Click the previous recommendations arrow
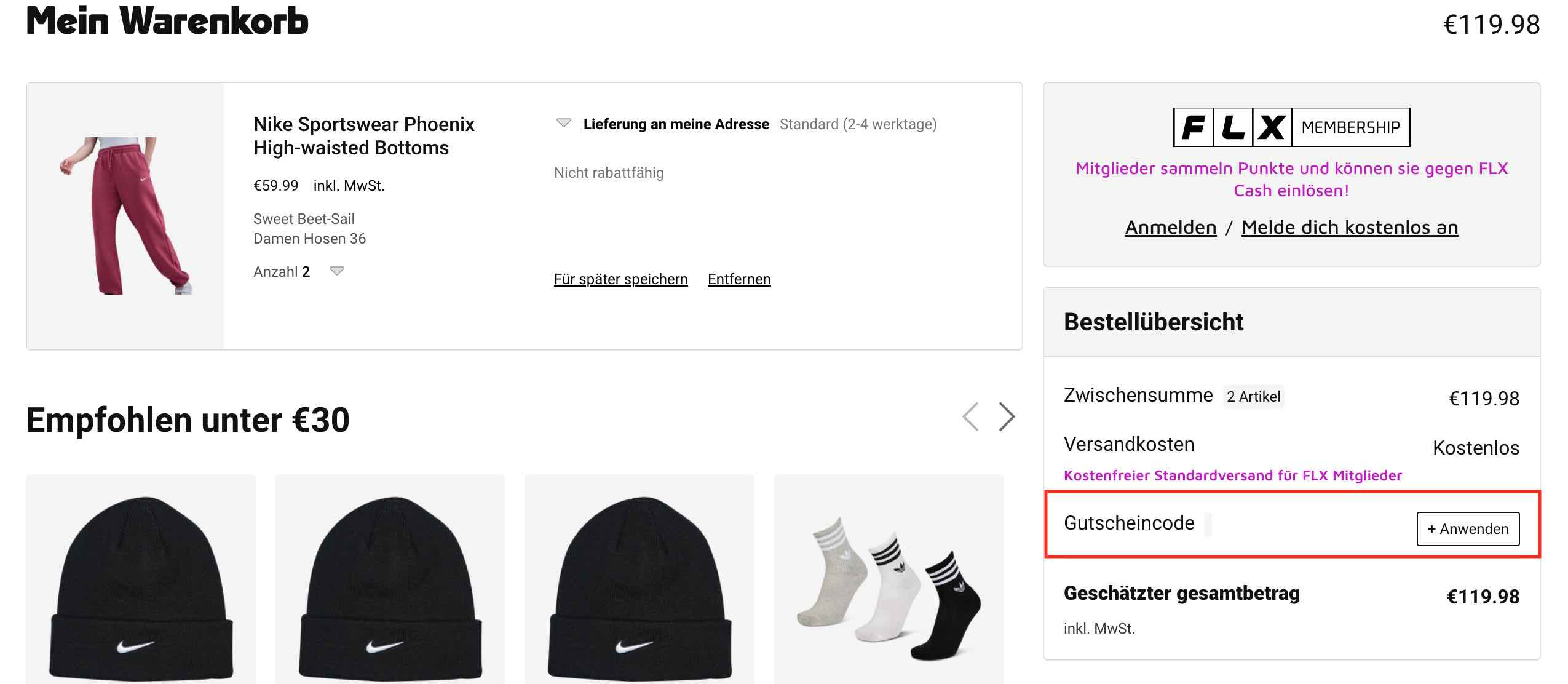This screenshot has width=1568, height=684. pyautogui.click(x=971, y=417)
